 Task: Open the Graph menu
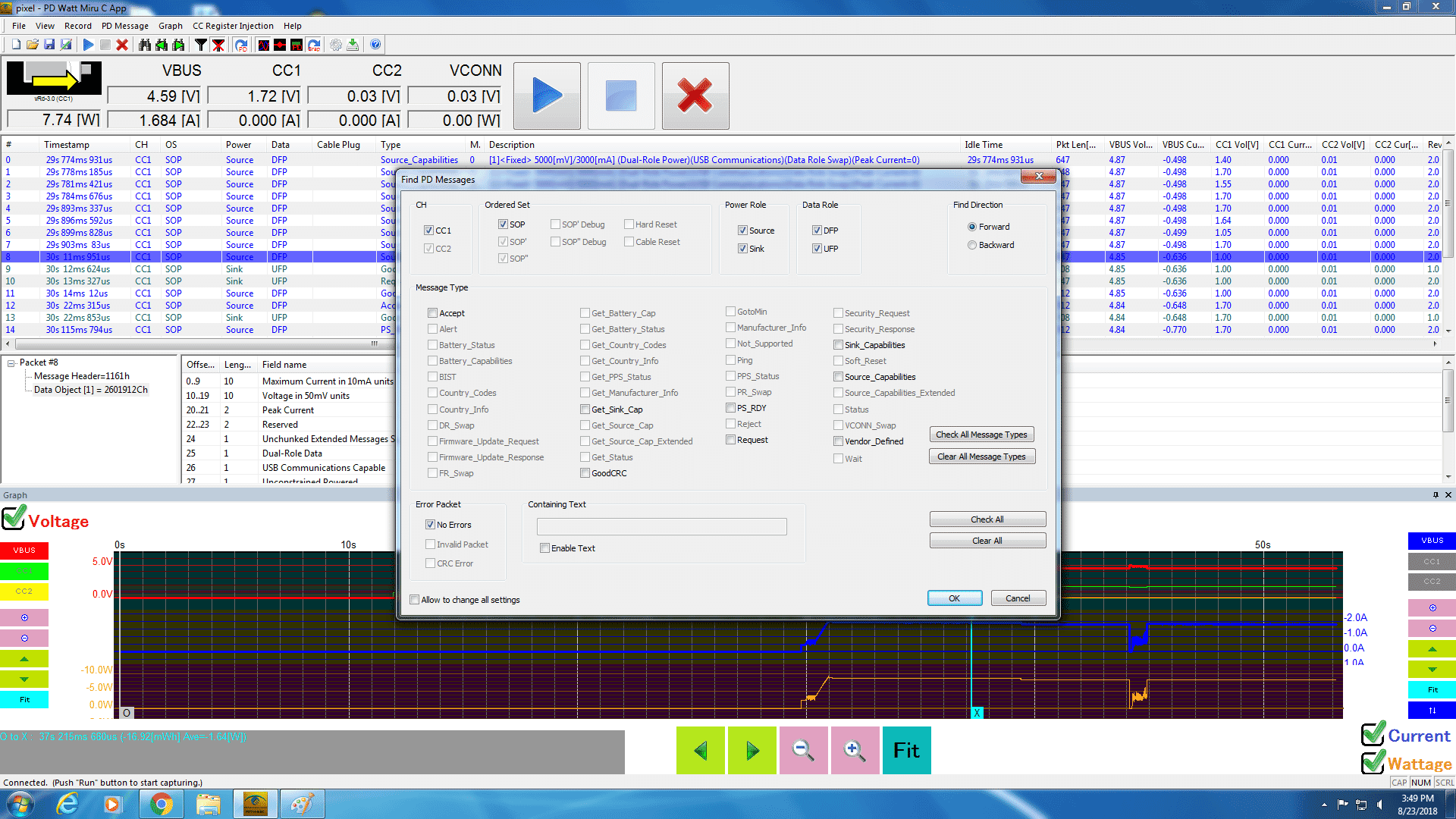point(171,25)
